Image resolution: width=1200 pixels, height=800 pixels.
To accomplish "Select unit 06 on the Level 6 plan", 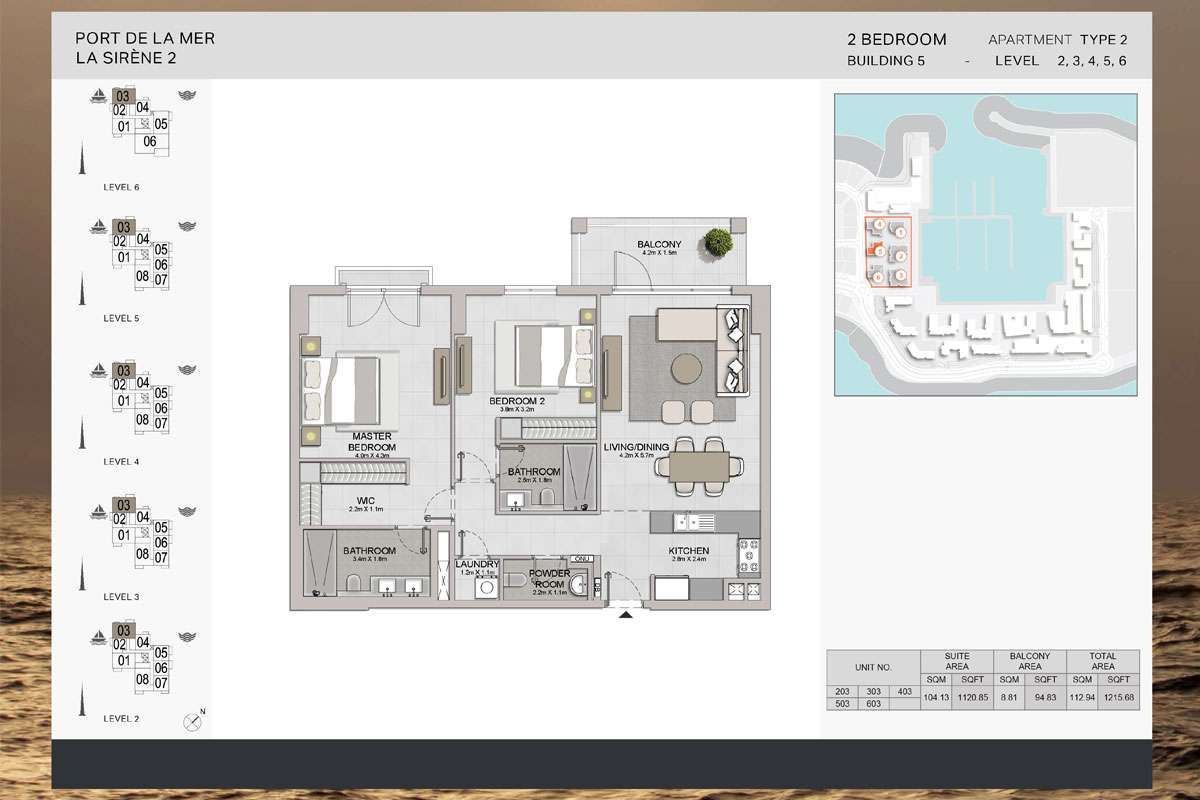I will (150, 141).
